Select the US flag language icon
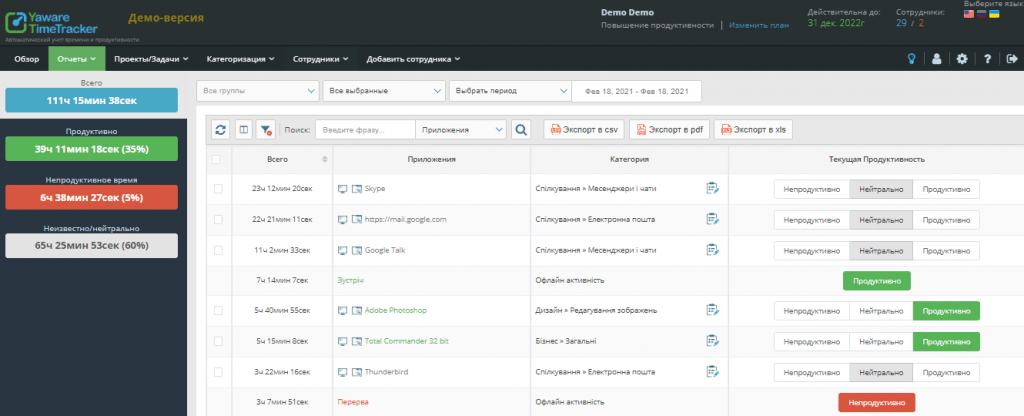 click(968, 15)
